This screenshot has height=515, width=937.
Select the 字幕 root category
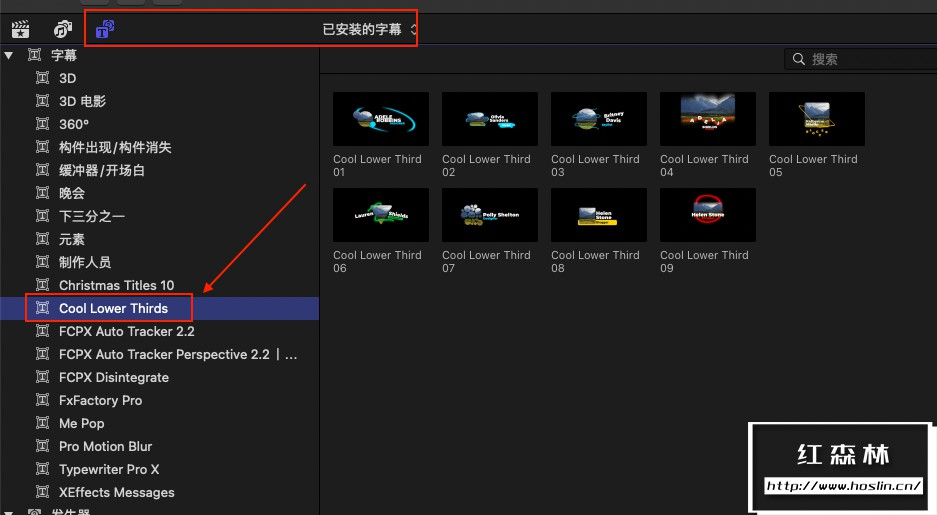(64, 56)
